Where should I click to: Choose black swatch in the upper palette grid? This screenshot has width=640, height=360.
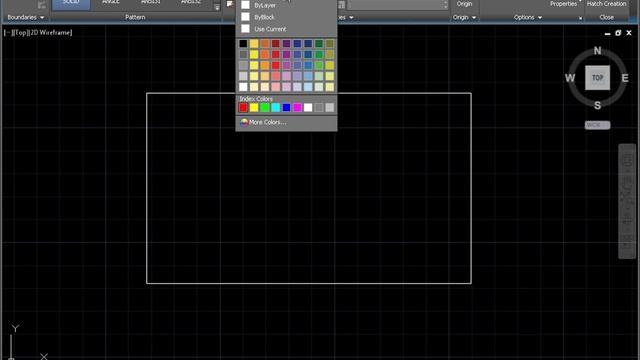tap(243, 44)
